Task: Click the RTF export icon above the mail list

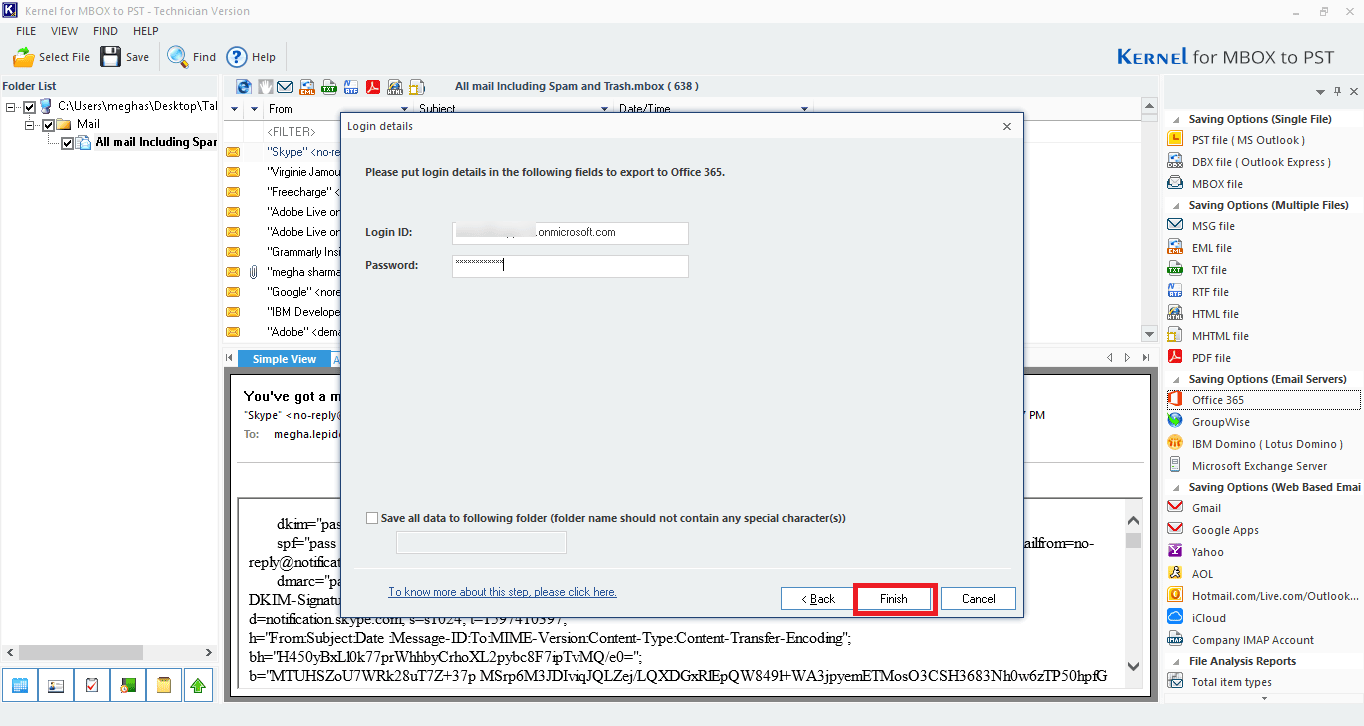Action: click(x=352, y=87)
